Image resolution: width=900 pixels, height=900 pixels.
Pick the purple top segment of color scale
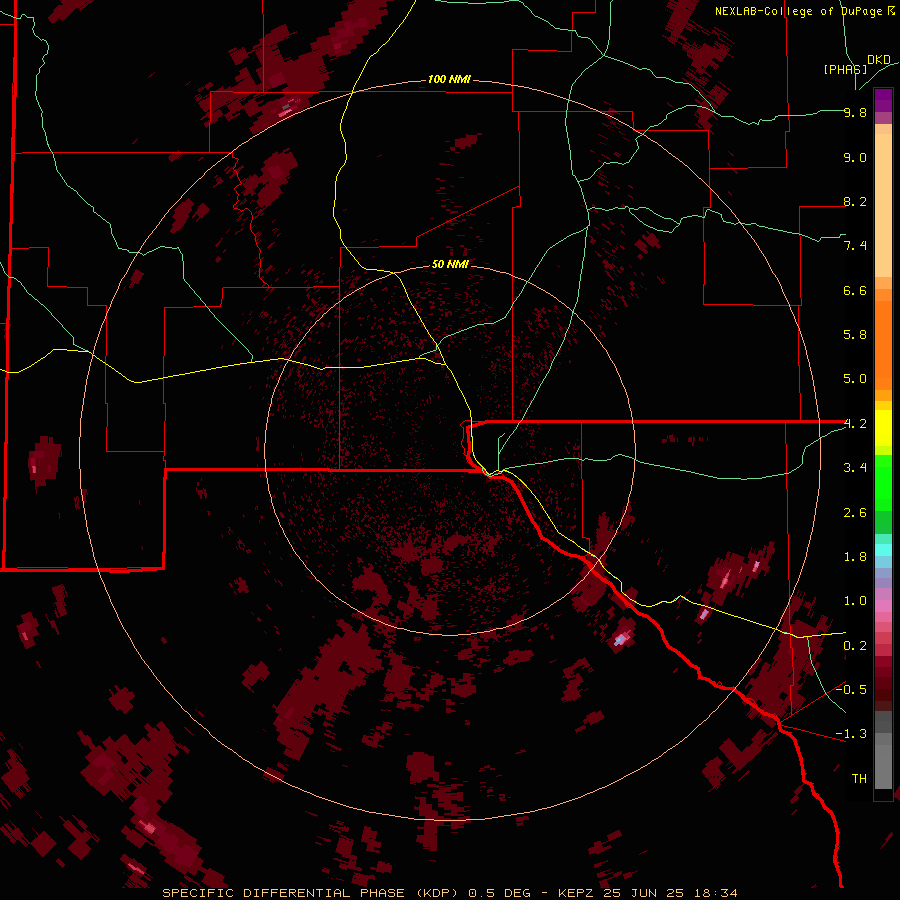coord(883,100)
